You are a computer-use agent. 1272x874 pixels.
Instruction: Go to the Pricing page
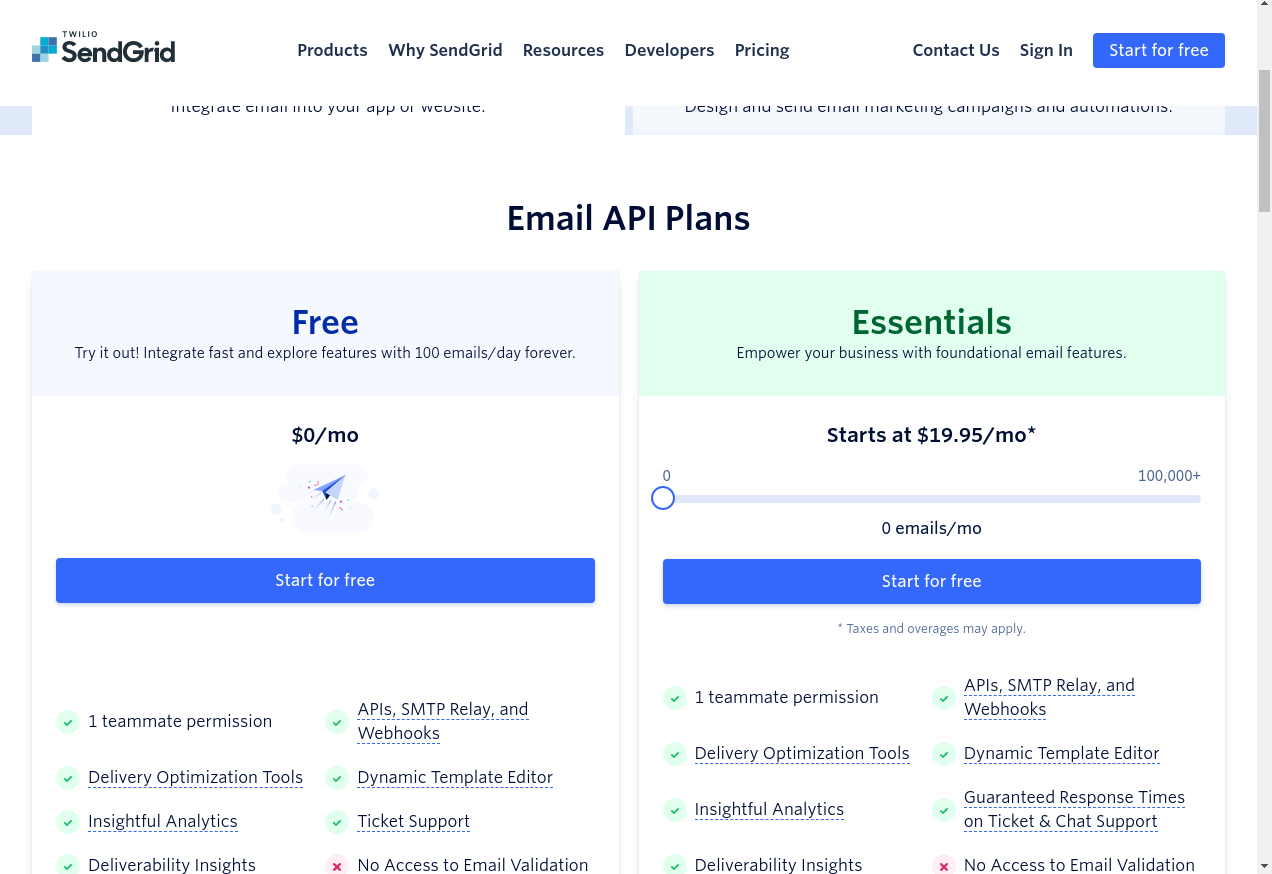(762, 50)
